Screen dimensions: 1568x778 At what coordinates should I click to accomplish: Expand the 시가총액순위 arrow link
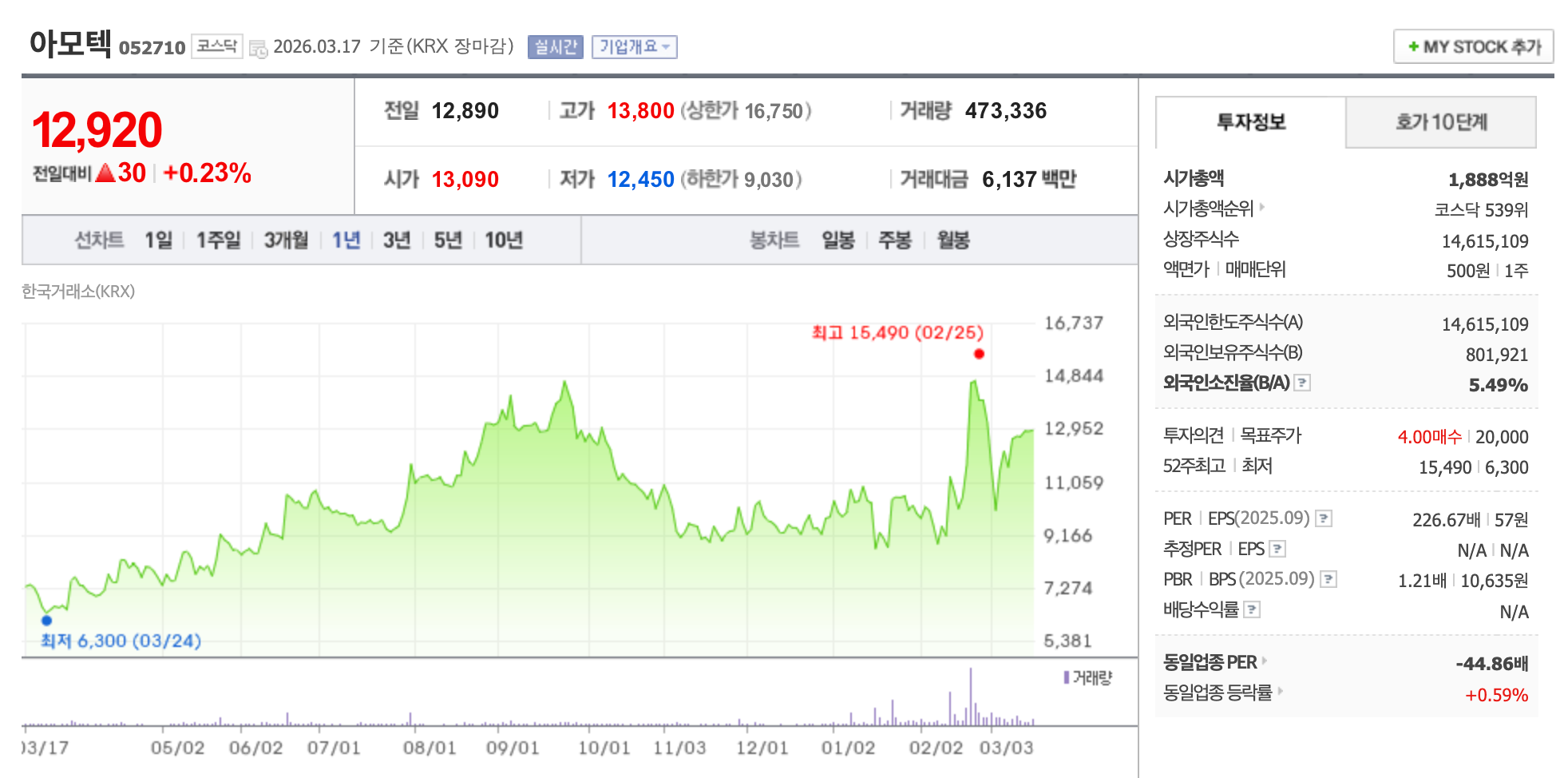coord(1262,208)
